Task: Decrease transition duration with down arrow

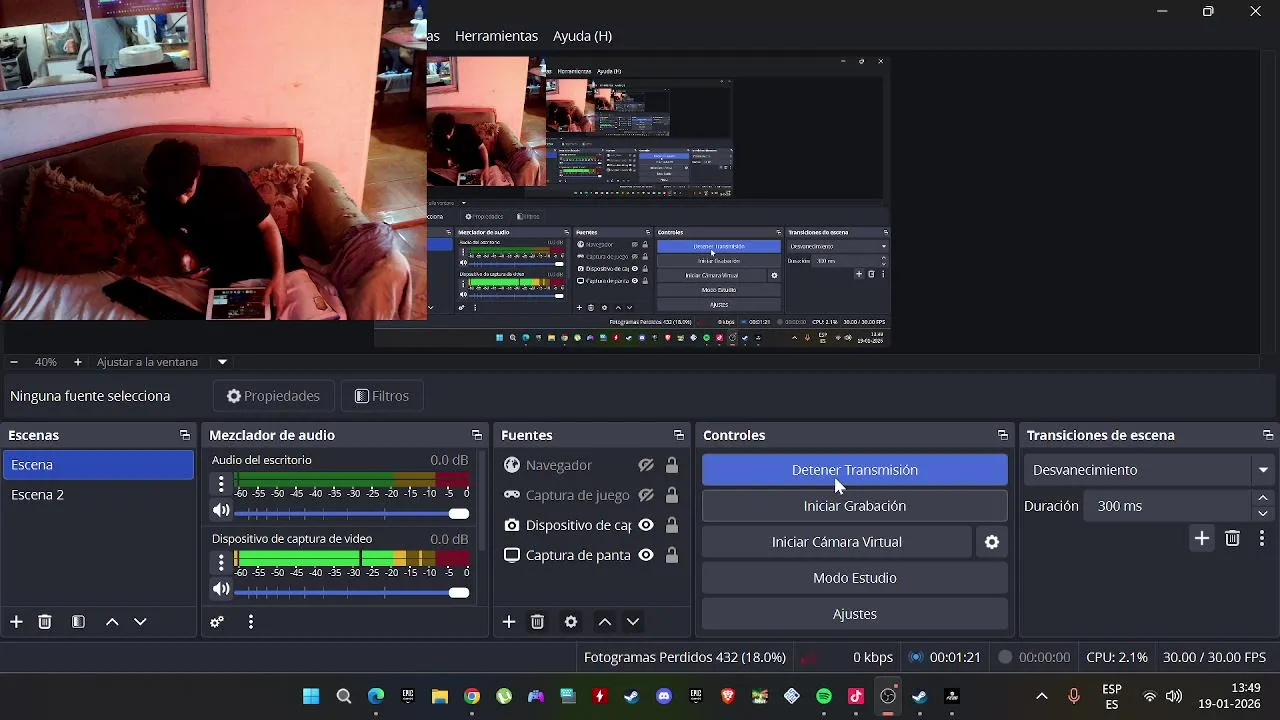Action: (x=1263, y=513)
